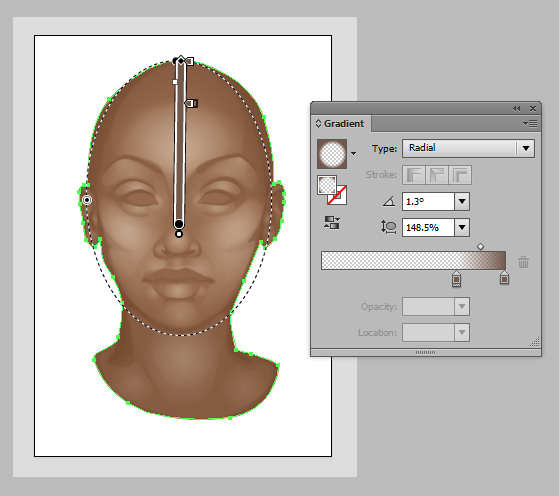Expand the angle dropdown arrow
Image resolution: width=559 pixels, height=496 pixels.
point(462,201)
